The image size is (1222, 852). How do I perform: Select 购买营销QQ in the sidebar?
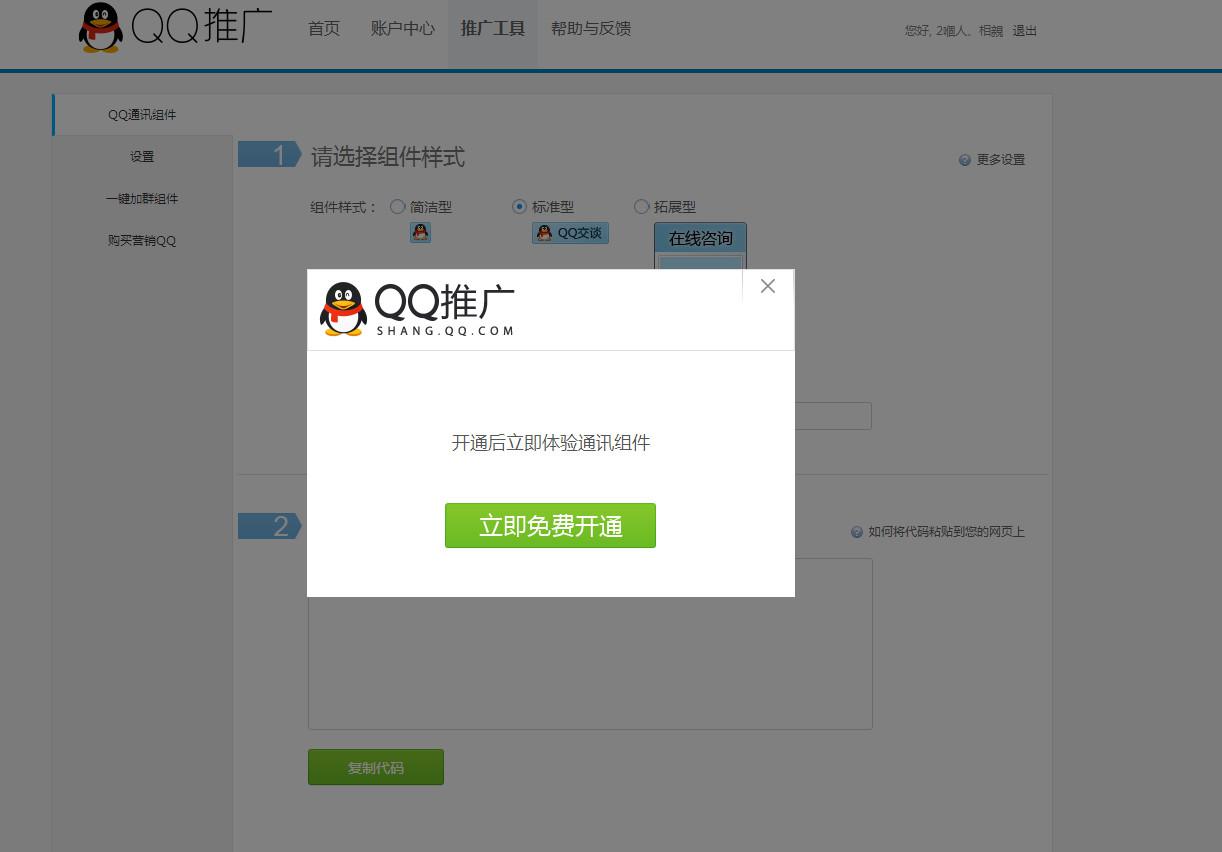(142, 241)
